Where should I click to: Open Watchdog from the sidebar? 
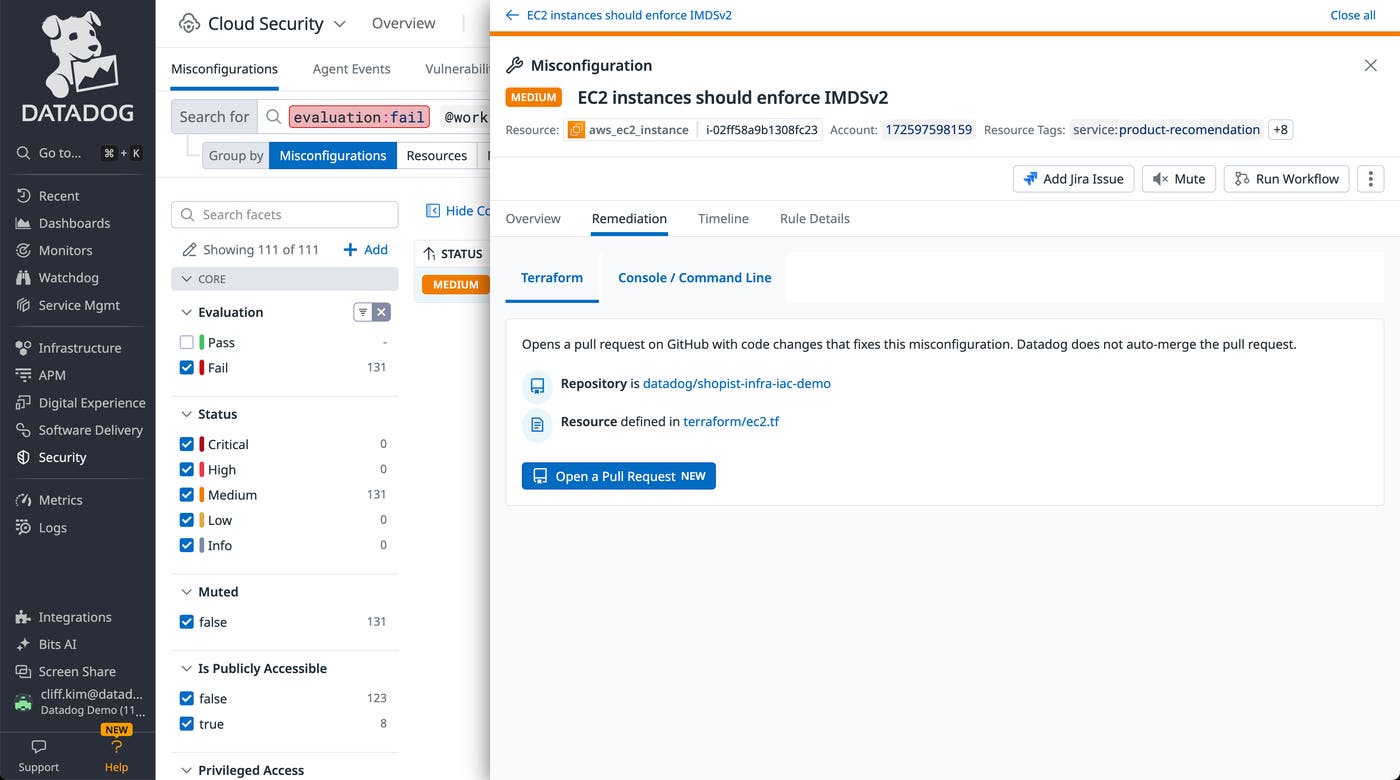coord(64,277)
